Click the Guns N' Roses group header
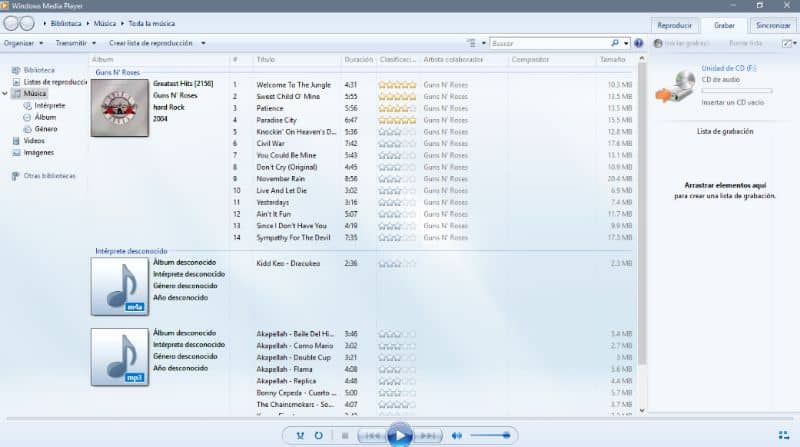Screen dimensions: 800x447 point(117,72)
